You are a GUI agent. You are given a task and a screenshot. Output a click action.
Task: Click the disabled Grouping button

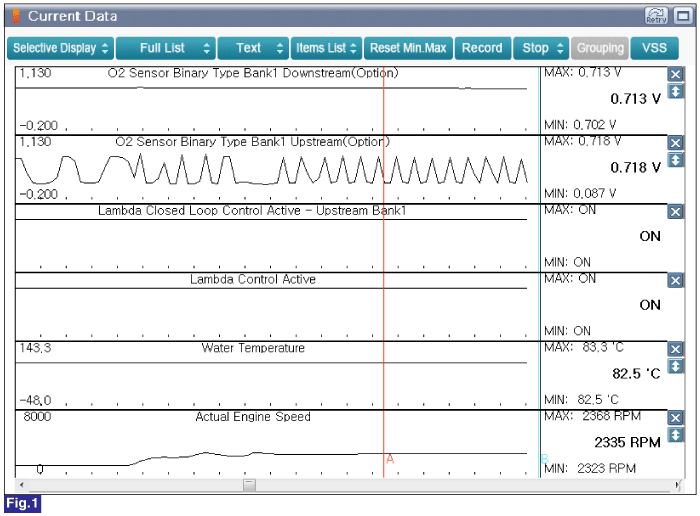600,48
